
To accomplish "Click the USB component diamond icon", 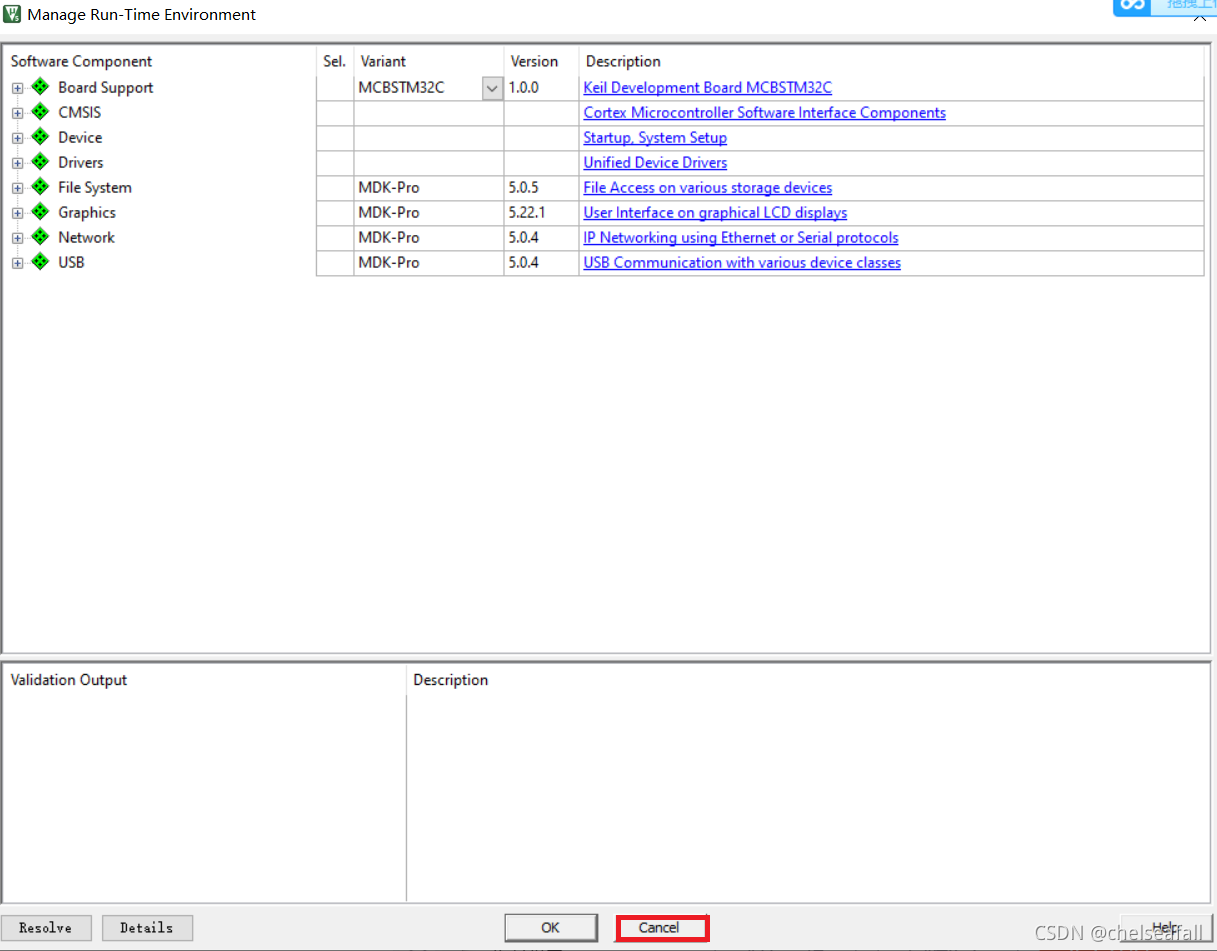I will tap(40, 262).
